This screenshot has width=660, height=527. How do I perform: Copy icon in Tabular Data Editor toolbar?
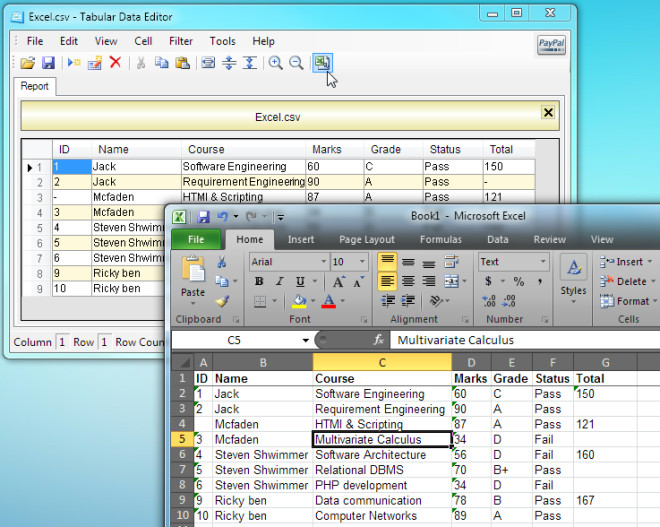click(x=162, y=63)
